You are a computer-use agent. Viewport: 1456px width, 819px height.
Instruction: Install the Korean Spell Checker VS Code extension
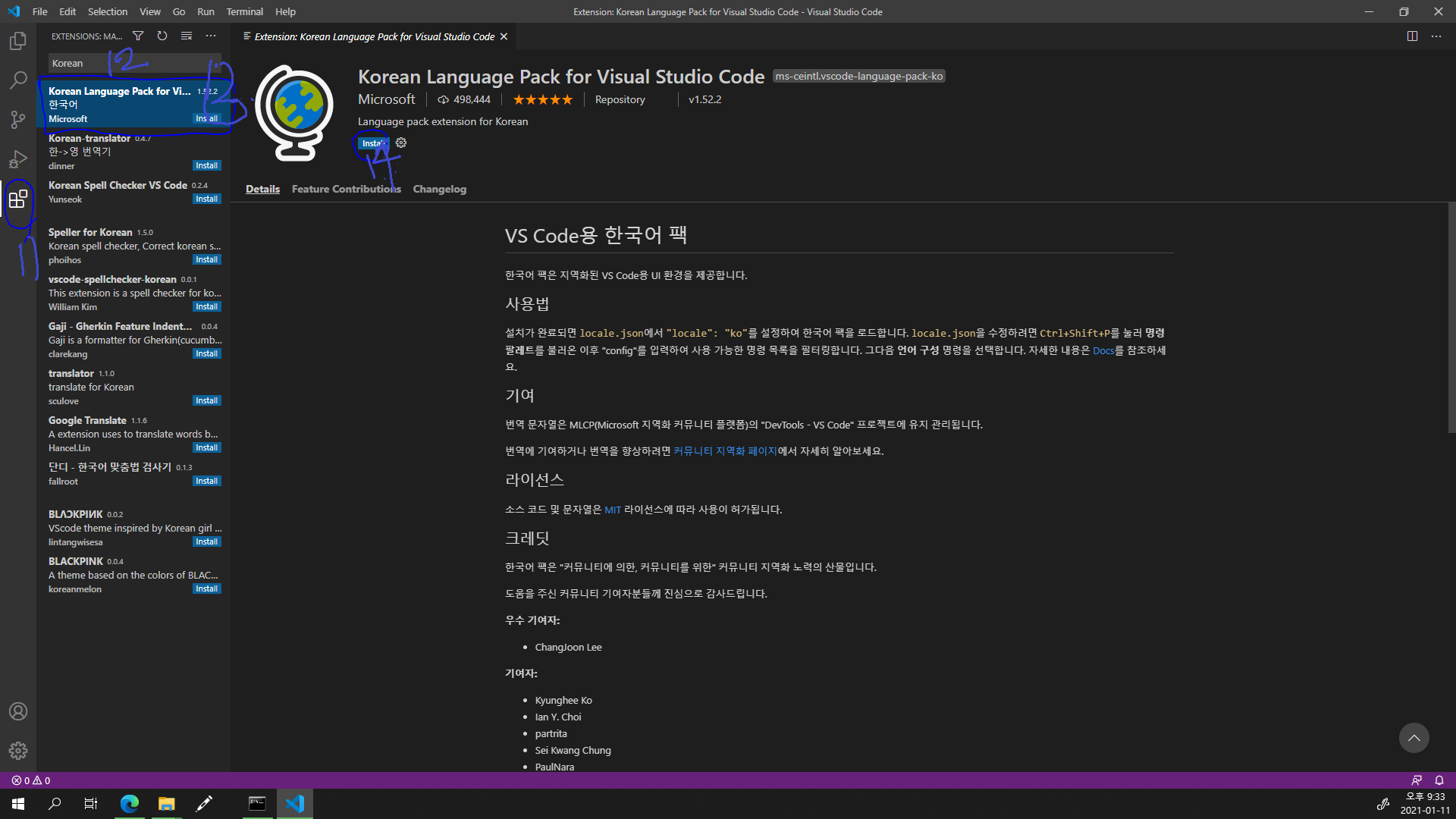pos(206,199)
